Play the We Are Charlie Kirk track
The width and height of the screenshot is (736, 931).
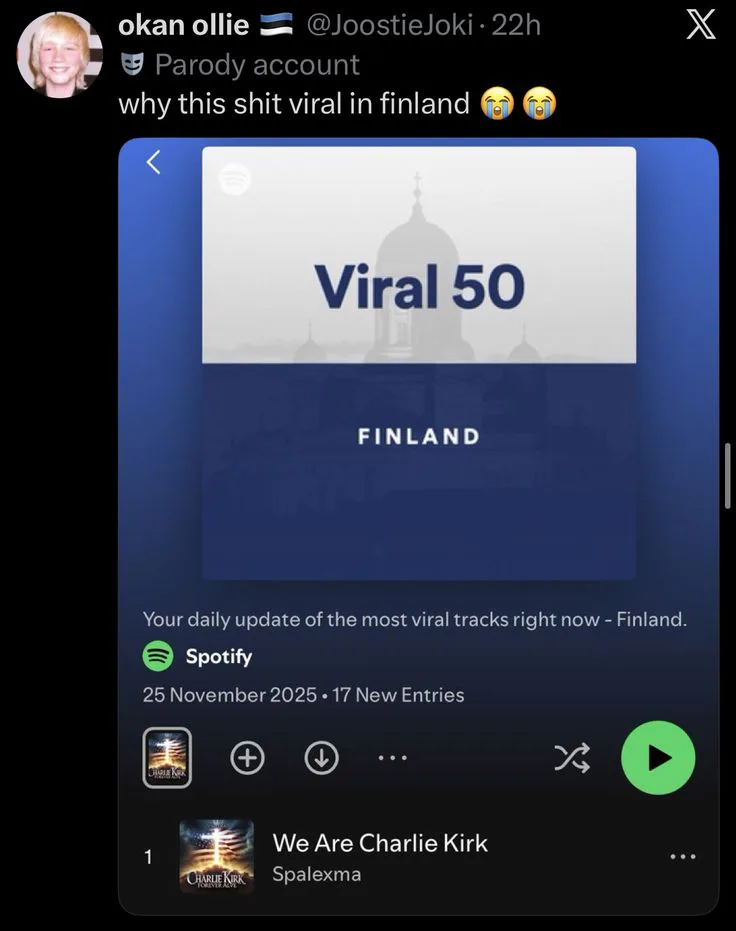[x=380, y=843]
